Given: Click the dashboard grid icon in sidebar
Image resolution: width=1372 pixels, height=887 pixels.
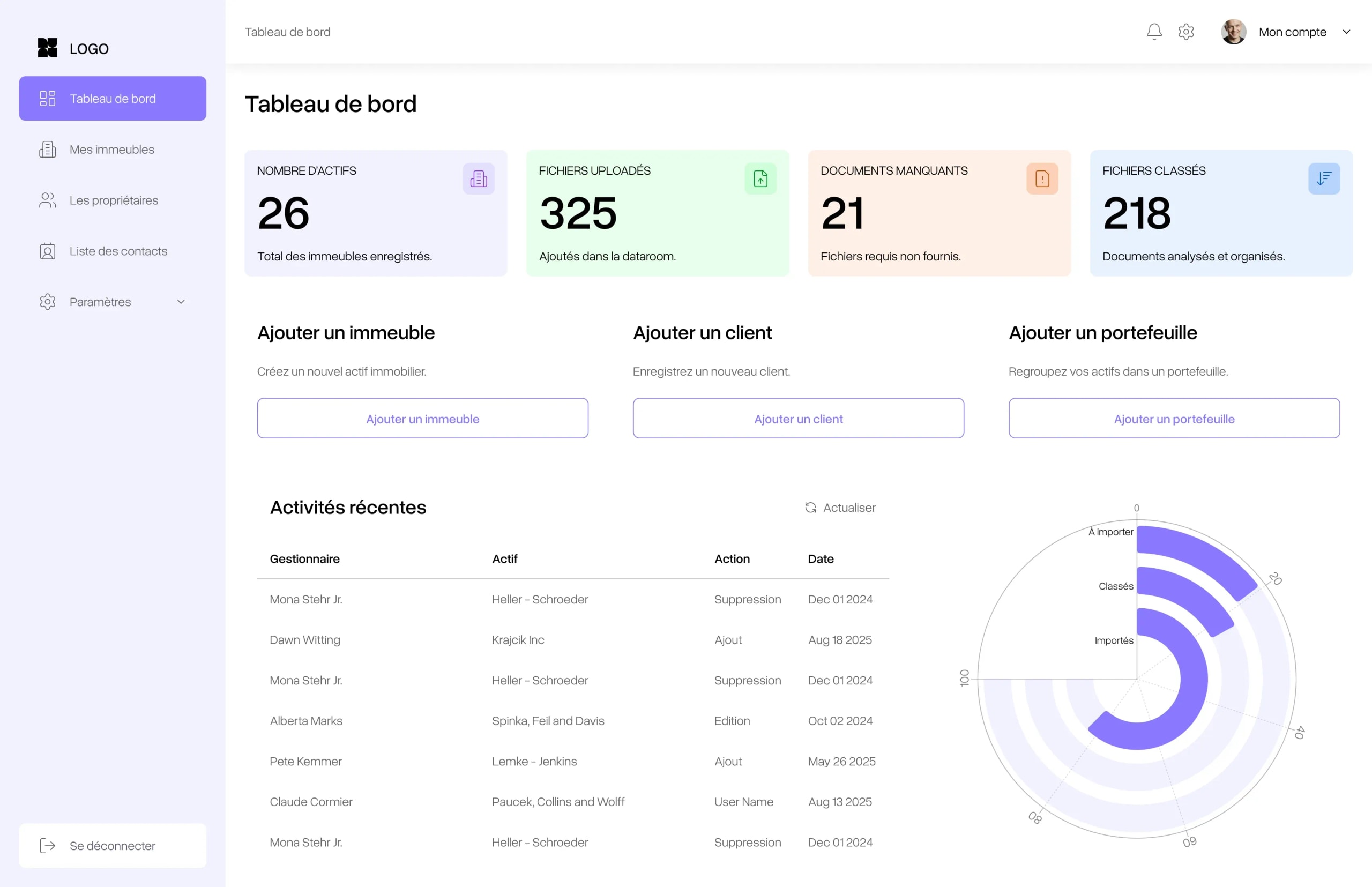Looking at the screenshot, I should click(x=47, y=99).
